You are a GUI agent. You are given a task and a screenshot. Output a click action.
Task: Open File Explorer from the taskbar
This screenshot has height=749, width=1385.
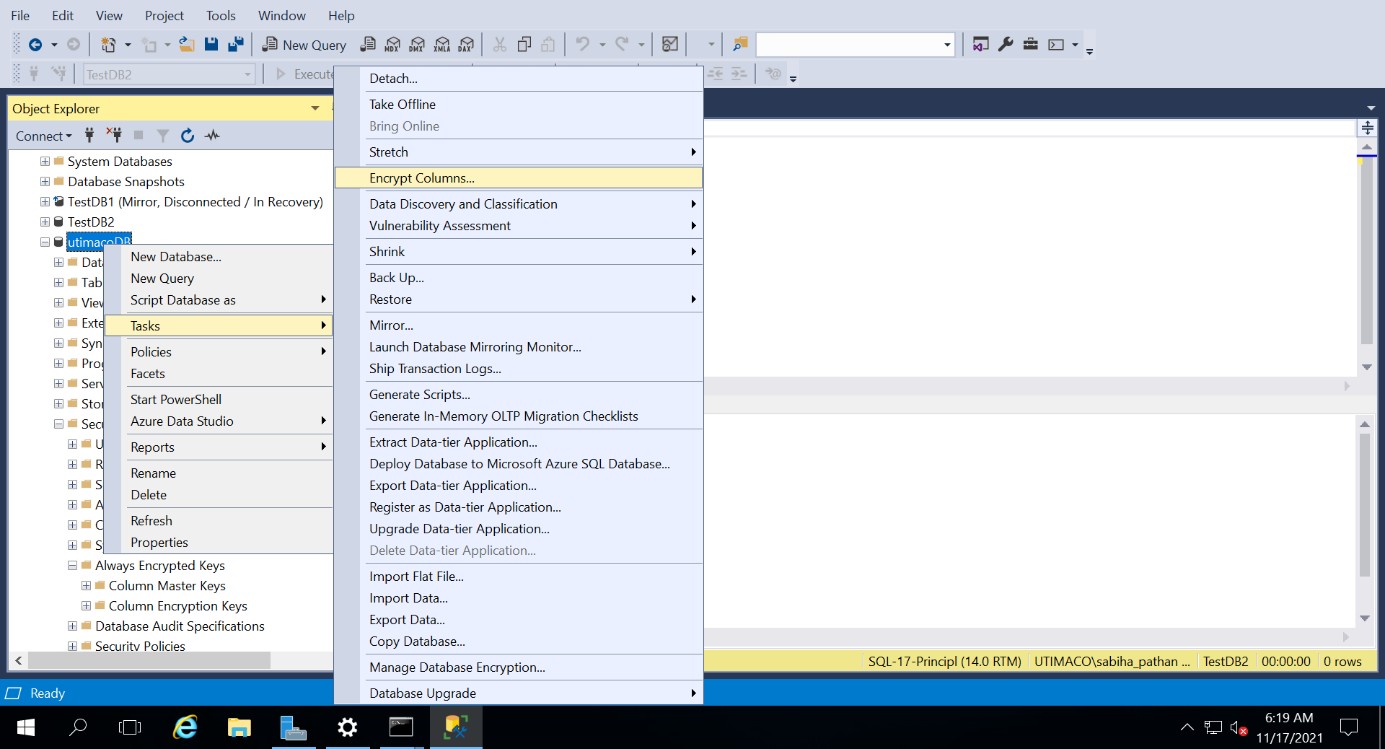point(239,727)
